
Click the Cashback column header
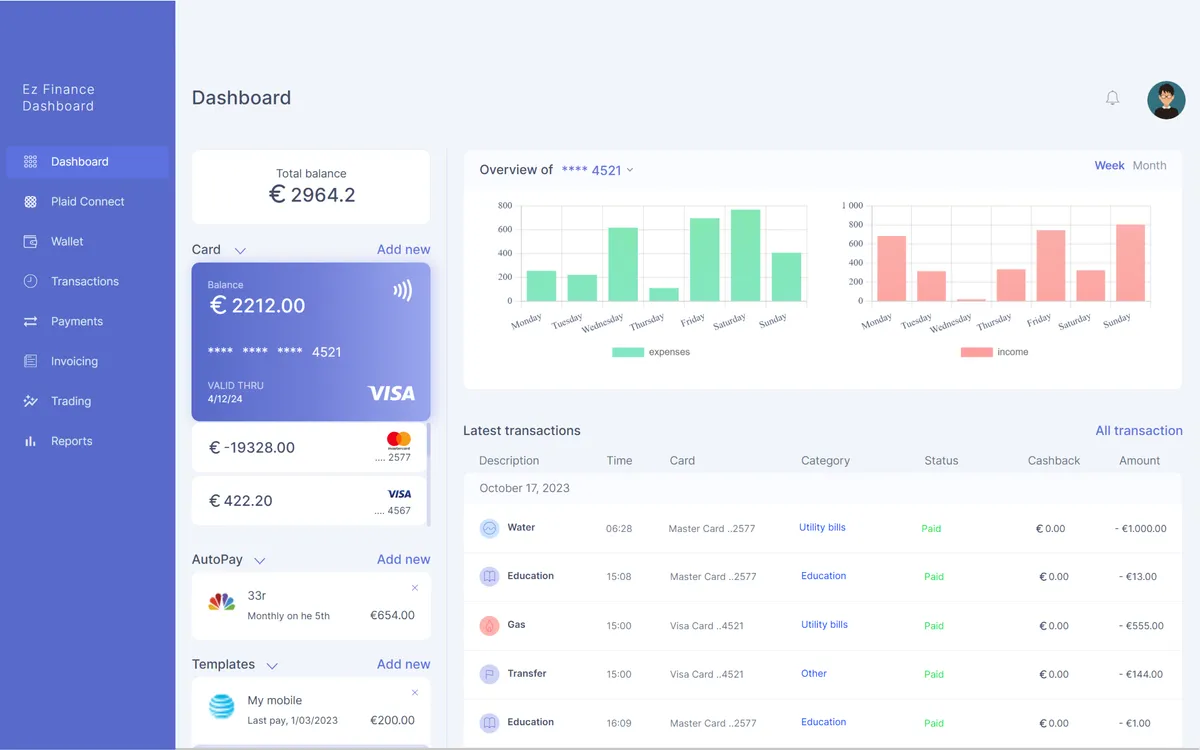[1054, 461]
